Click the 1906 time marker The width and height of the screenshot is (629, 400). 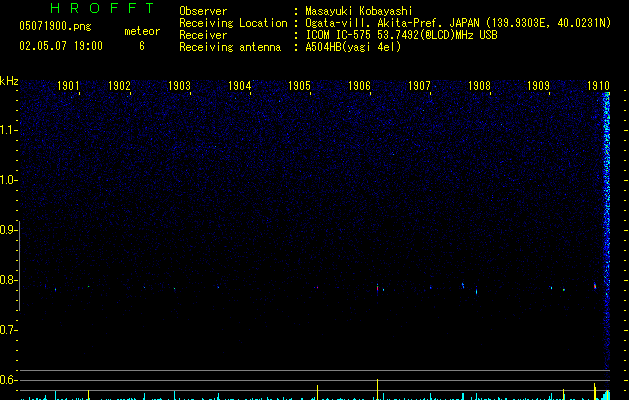(x=359, y=86)
